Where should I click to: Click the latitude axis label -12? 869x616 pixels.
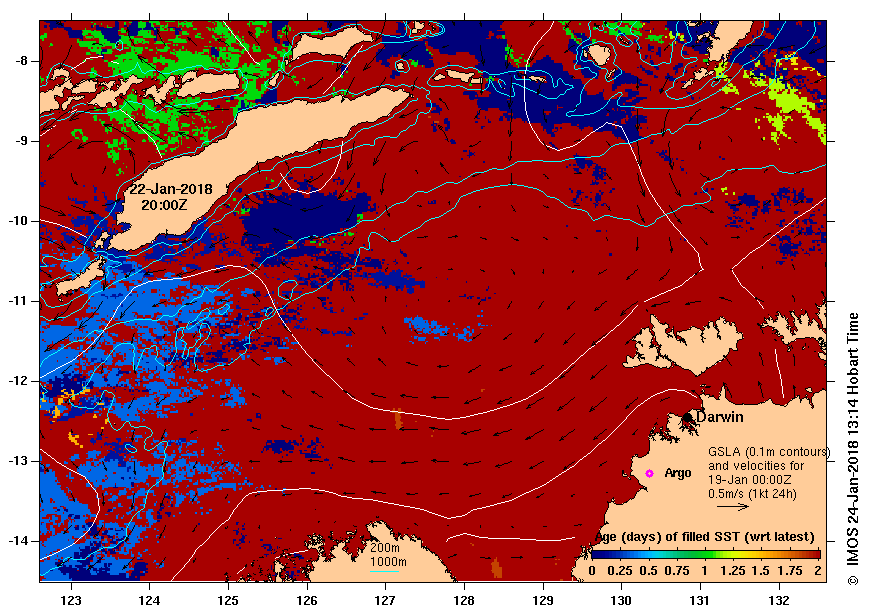tap(19, 381)
